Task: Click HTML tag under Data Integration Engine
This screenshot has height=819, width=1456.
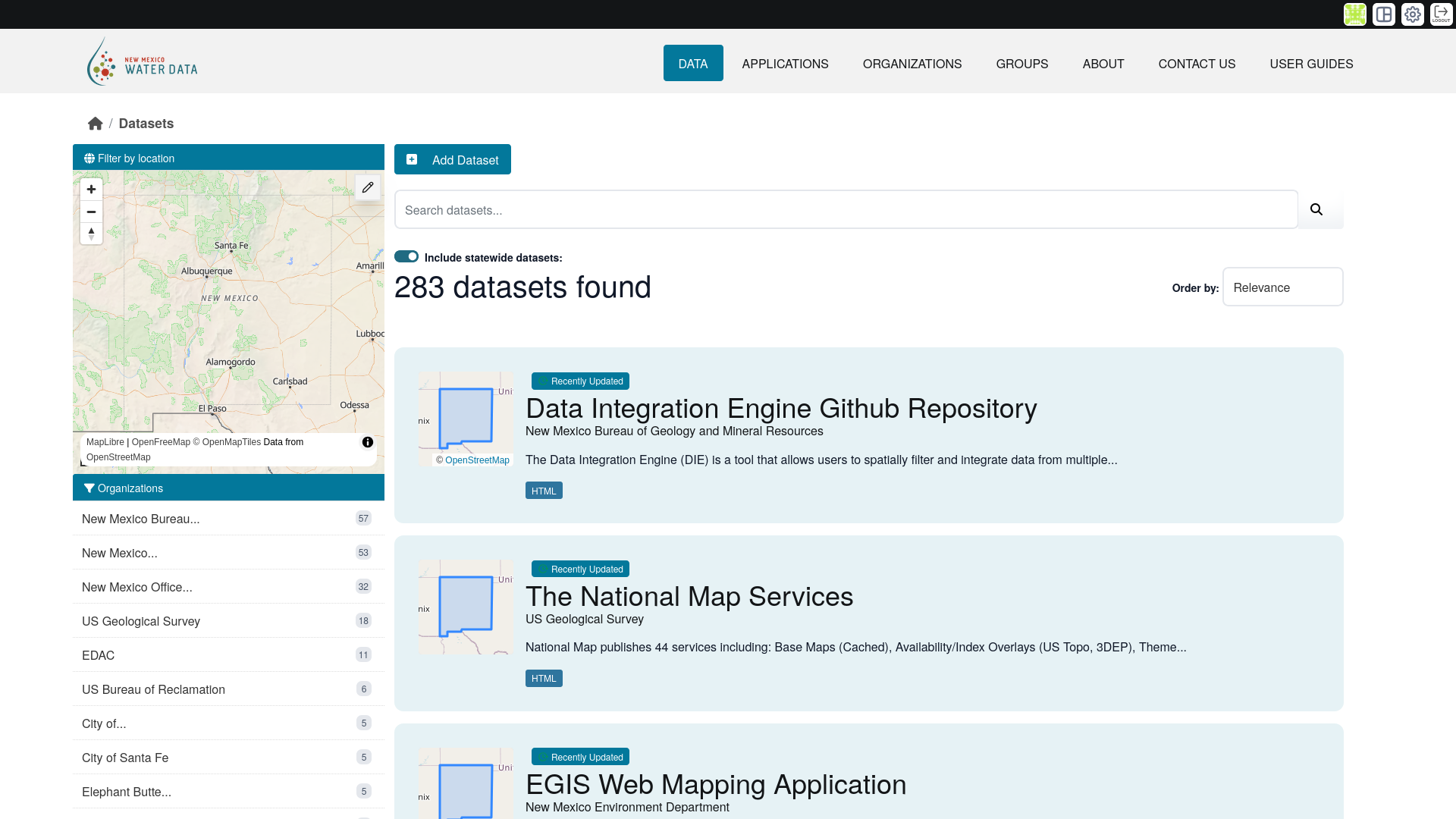Action: pyautogui.click(x=544, y=491)
